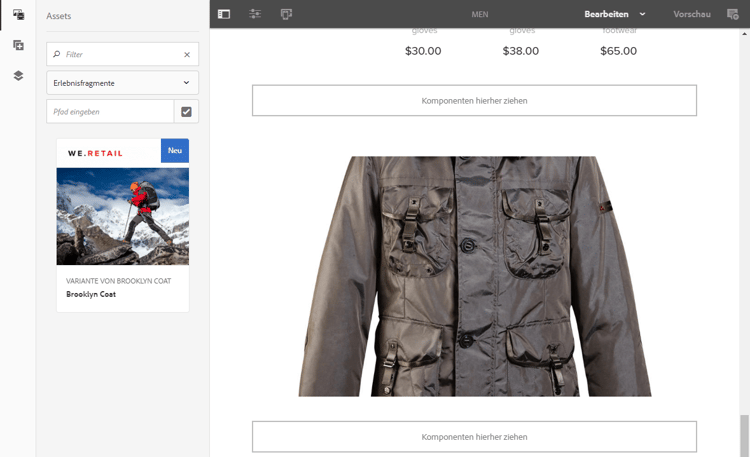Open the Bearbeiten mode dropdown chevron
Viewport: 750px width, 457px height.
click(642, 14)
